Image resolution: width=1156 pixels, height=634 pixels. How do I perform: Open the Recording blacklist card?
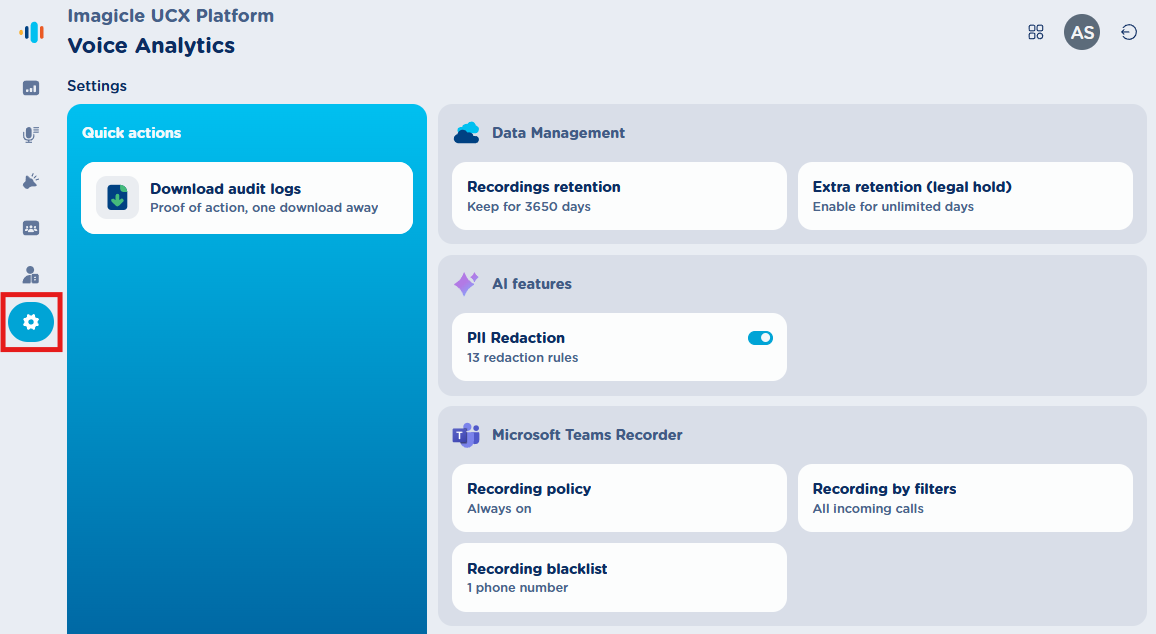pyautogui.click(x=619, y=577)
